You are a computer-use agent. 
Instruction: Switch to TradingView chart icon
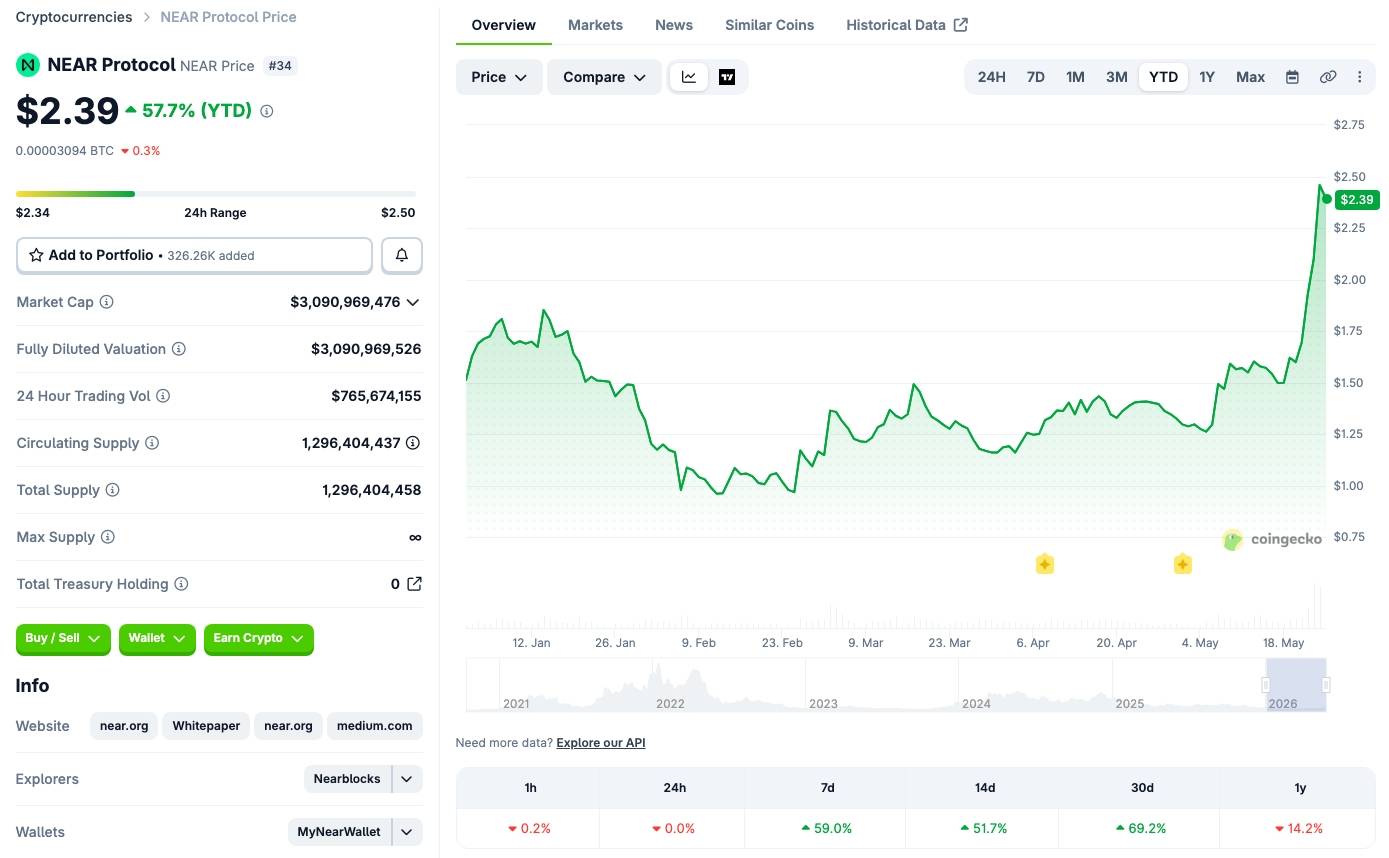[x=727, y=77]
